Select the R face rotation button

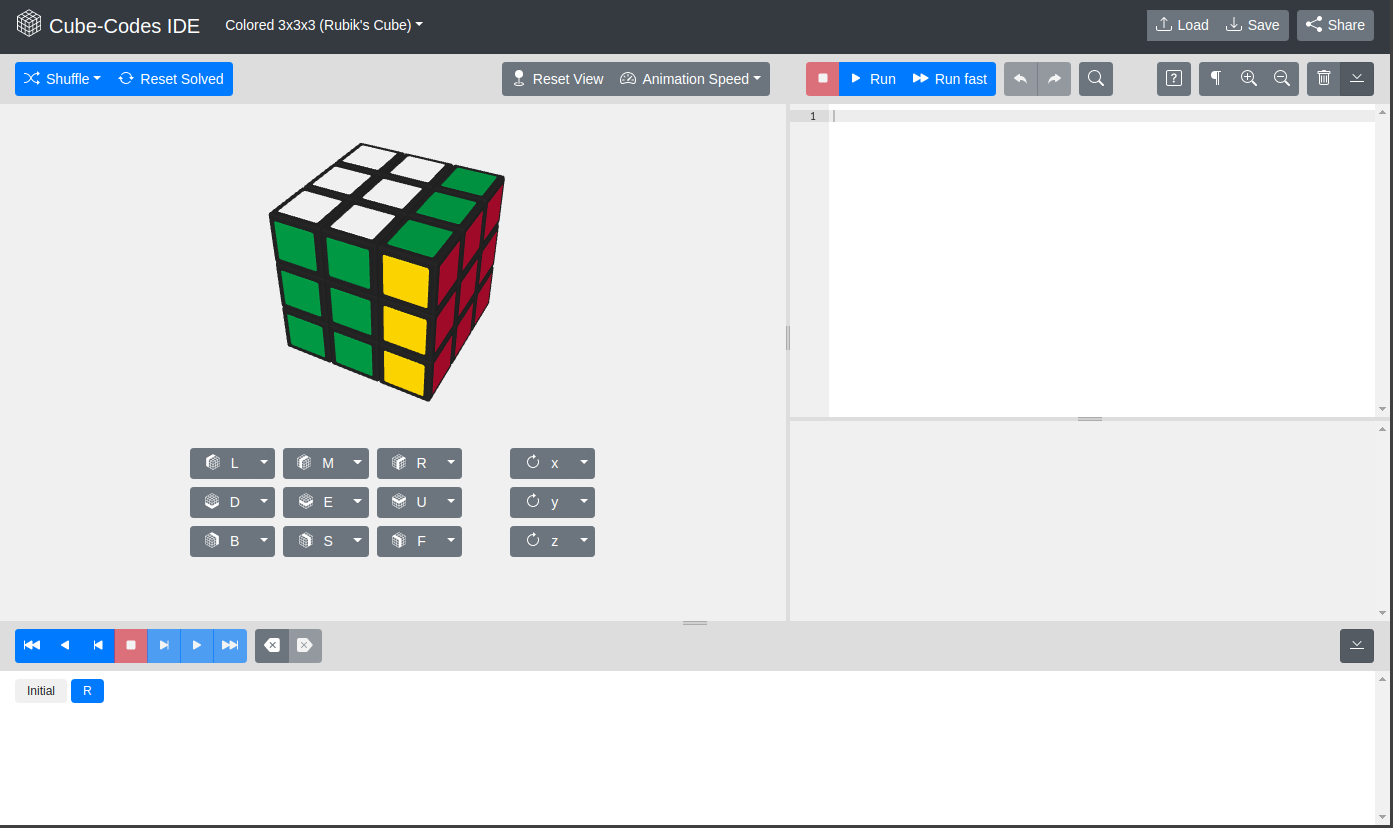click(413, 463)
